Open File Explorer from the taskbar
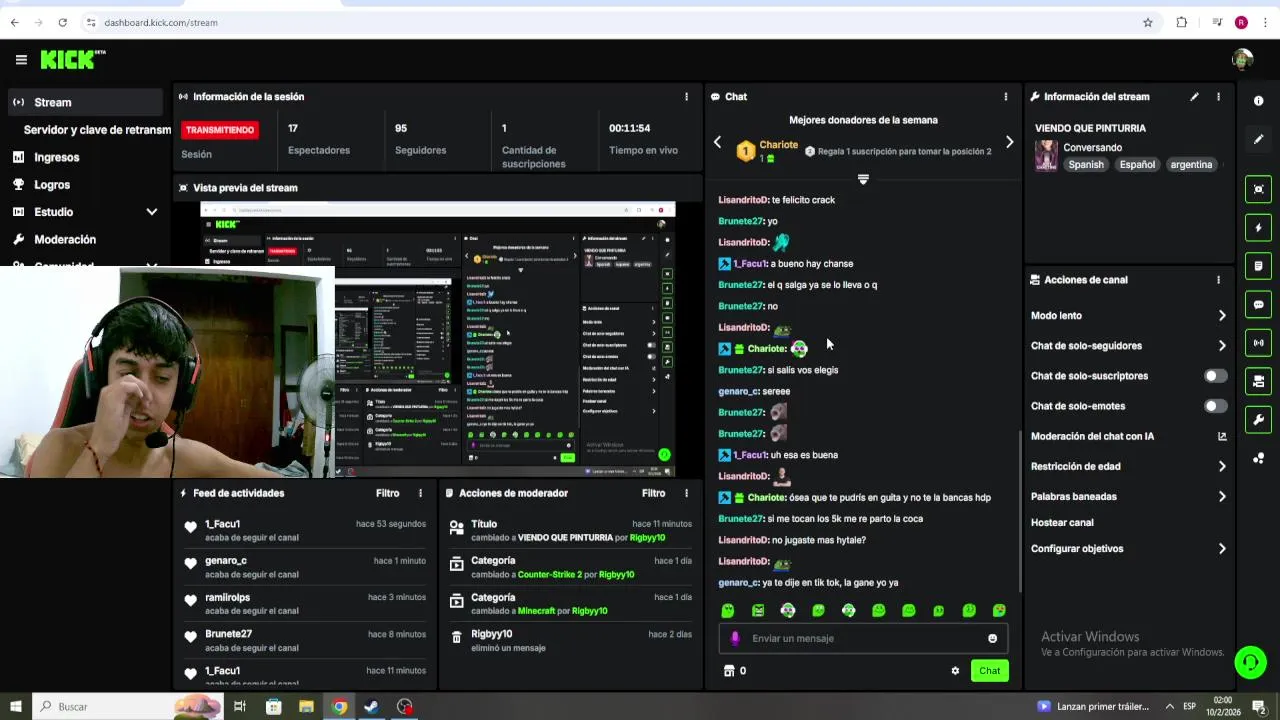 [306, 706]
